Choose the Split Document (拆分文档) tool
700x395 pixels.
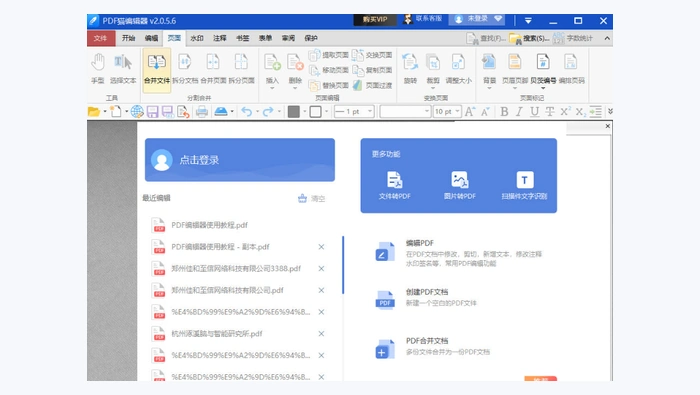point(185,68)
